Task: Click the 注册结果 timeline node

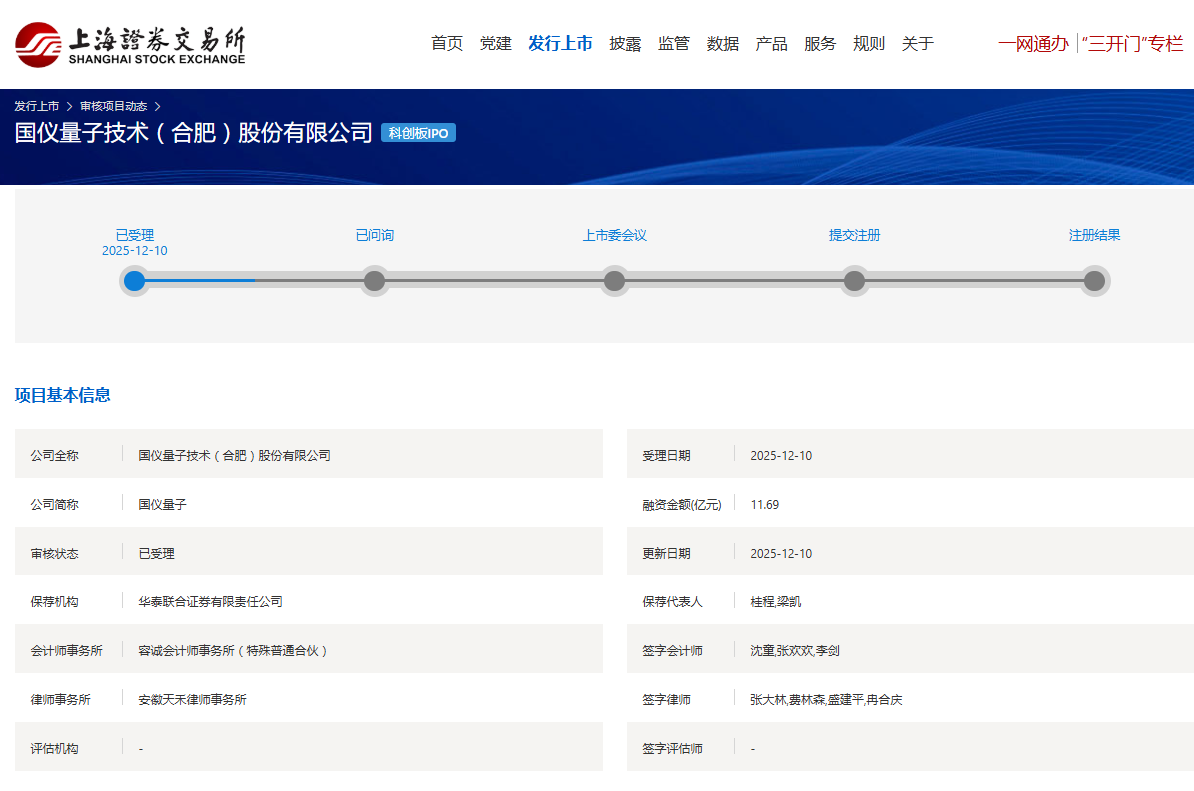Action: click(x=1094, y=281)
